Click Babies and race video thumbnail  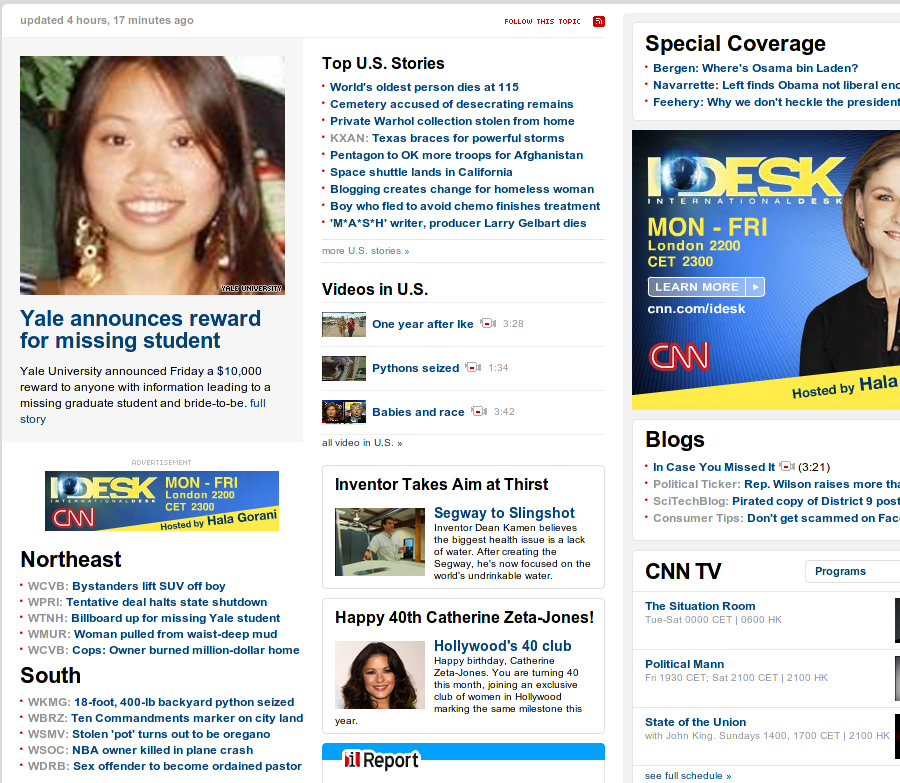344,412
